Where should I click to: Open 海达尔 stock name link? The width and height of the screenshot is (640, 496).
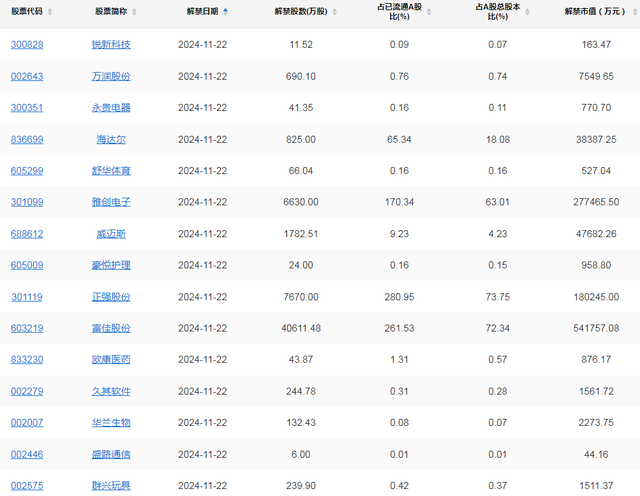[x=111, y=140]
